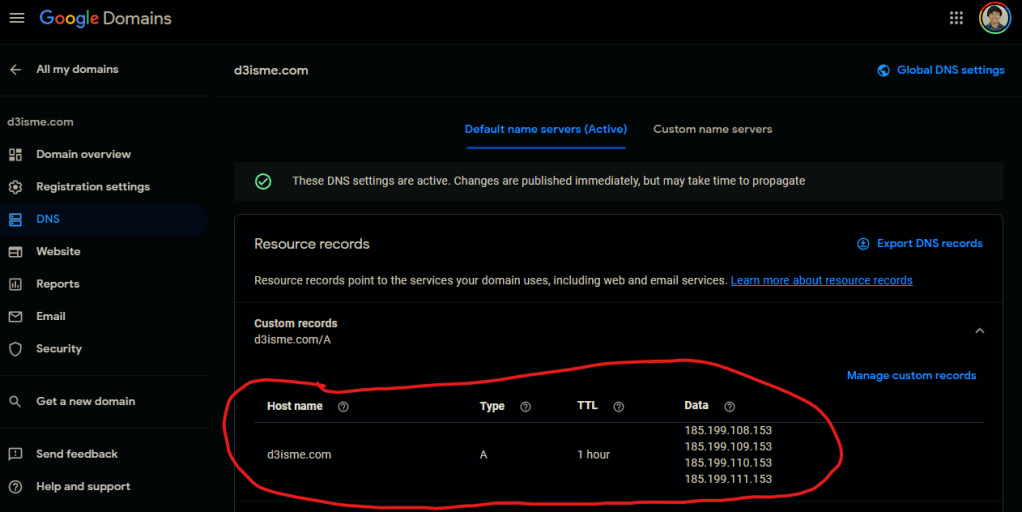Viewport: 1022px width, 512px height.
Task: Switch to Custom name servers tab
Action: pos(712,129)
